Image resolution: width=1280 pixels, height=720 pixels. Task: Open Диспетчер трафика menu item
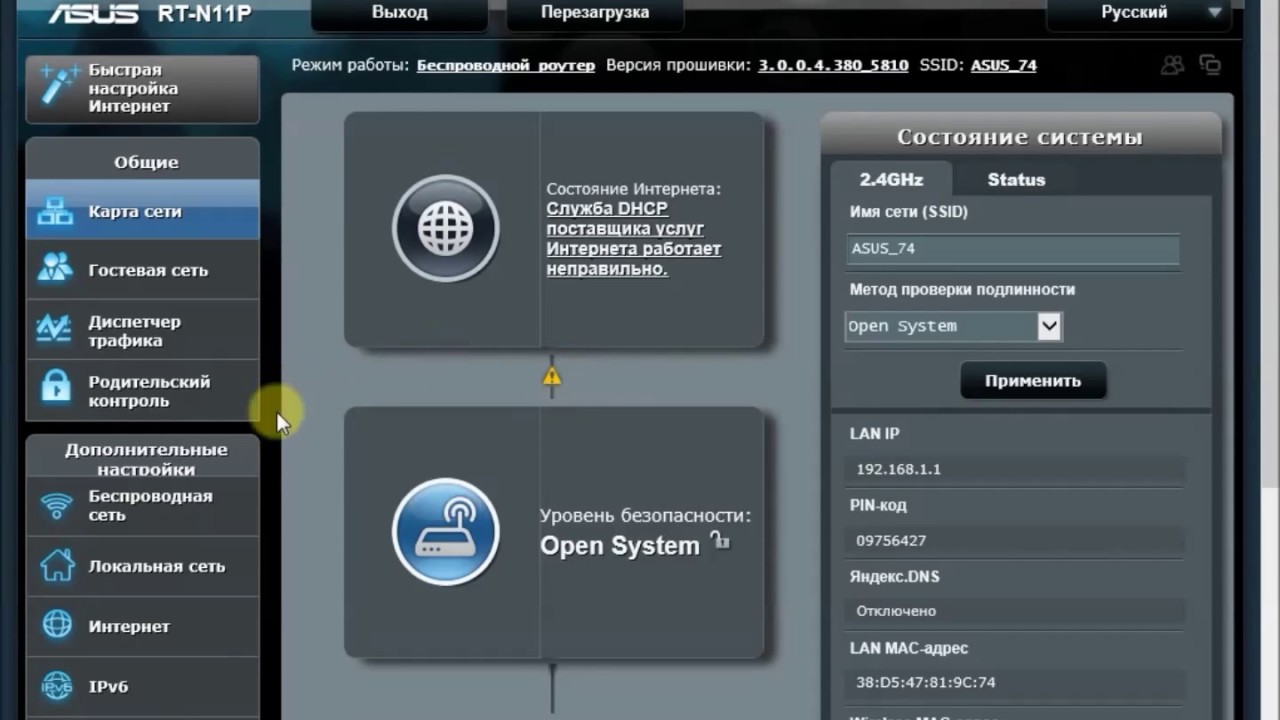[142, 331]
